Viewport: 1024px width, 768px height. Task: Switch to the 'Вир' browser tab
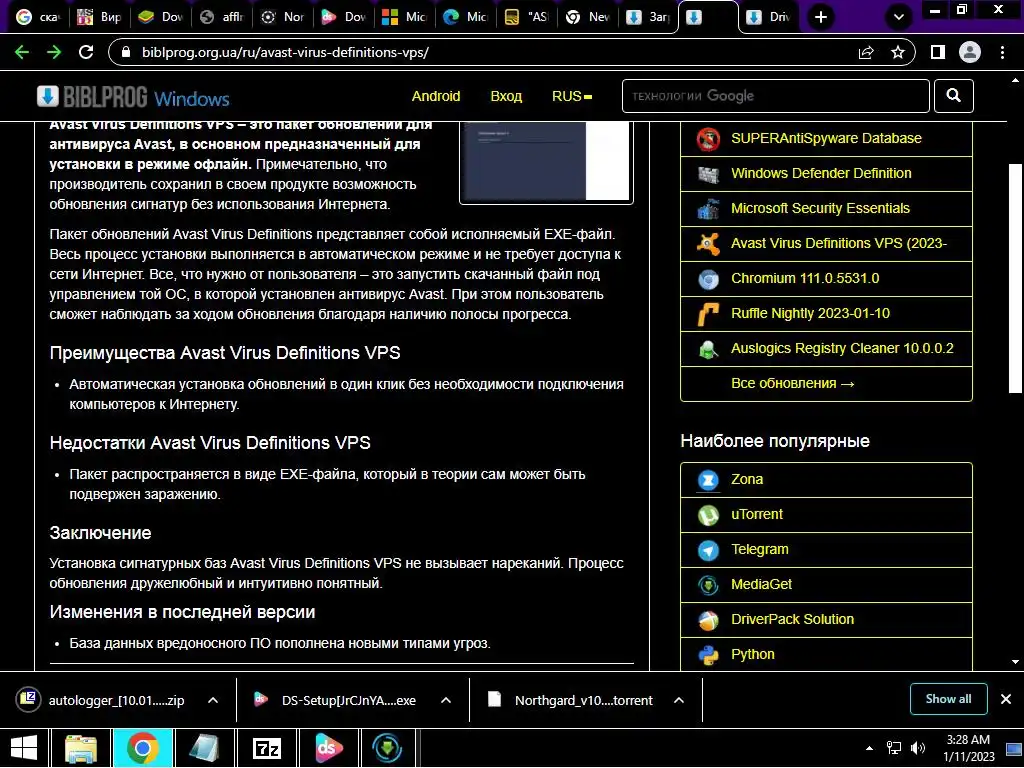99,17
